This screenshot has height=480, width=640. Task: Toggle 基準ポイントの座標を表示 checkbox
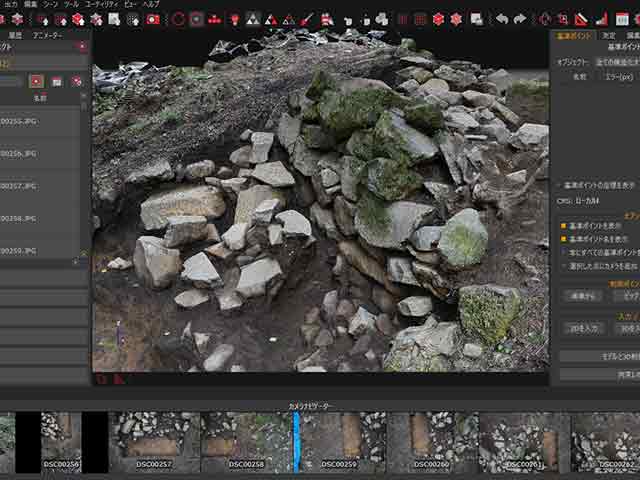click(x=558, y=186)
